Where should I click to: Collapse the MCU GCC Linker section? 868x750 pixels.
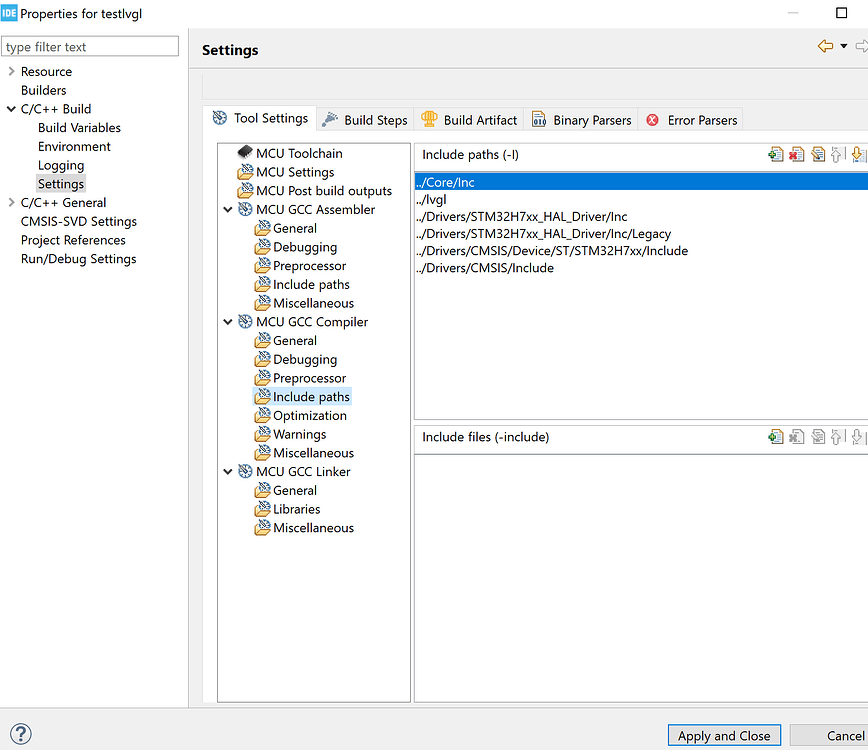point(229,472)
